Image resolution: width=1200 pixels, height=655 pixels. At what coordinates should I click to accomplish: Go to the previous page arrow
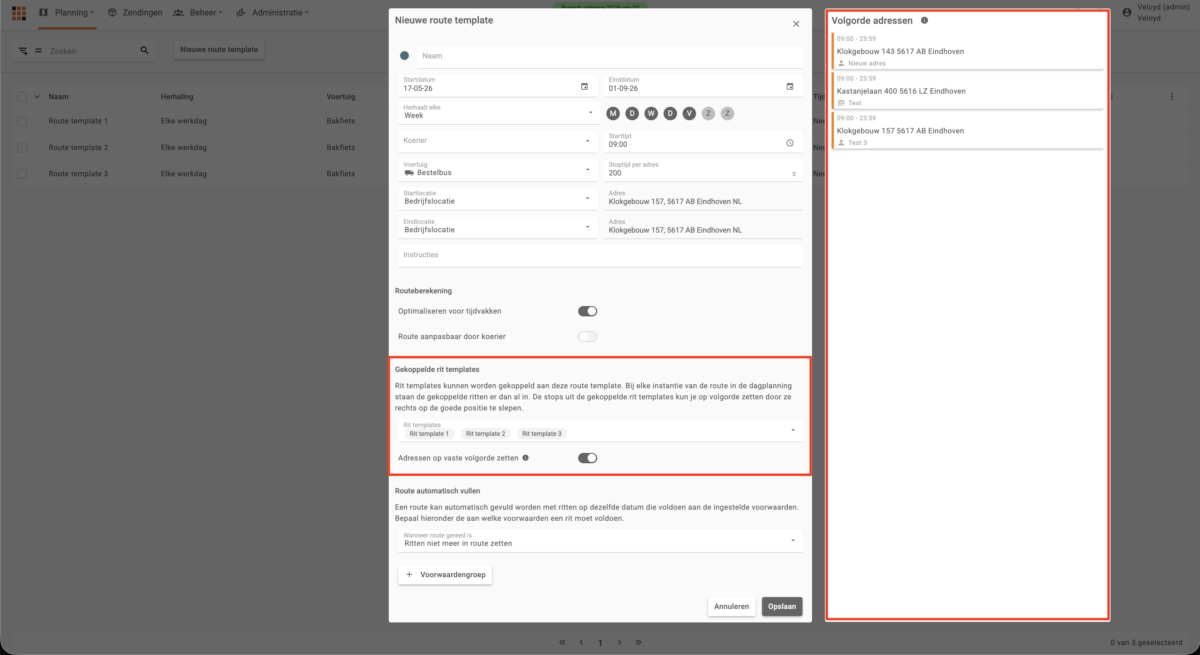pos(581,642)
